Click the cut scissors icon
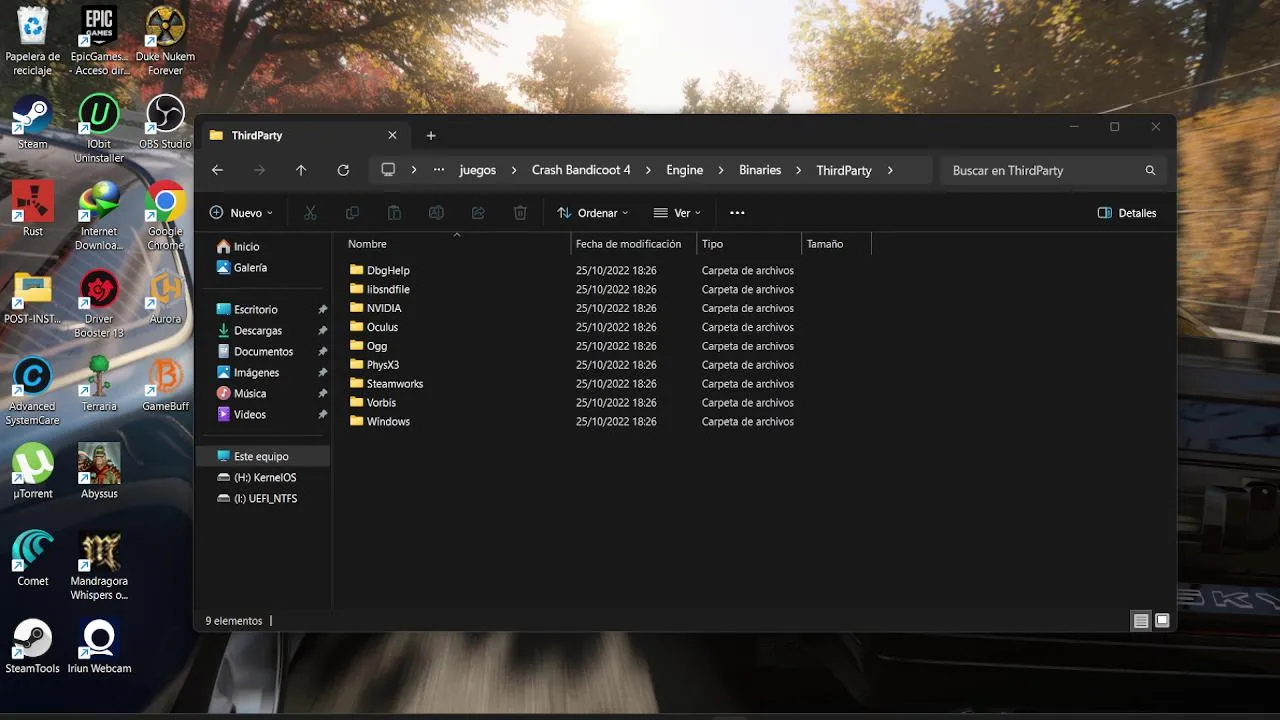 310,213
